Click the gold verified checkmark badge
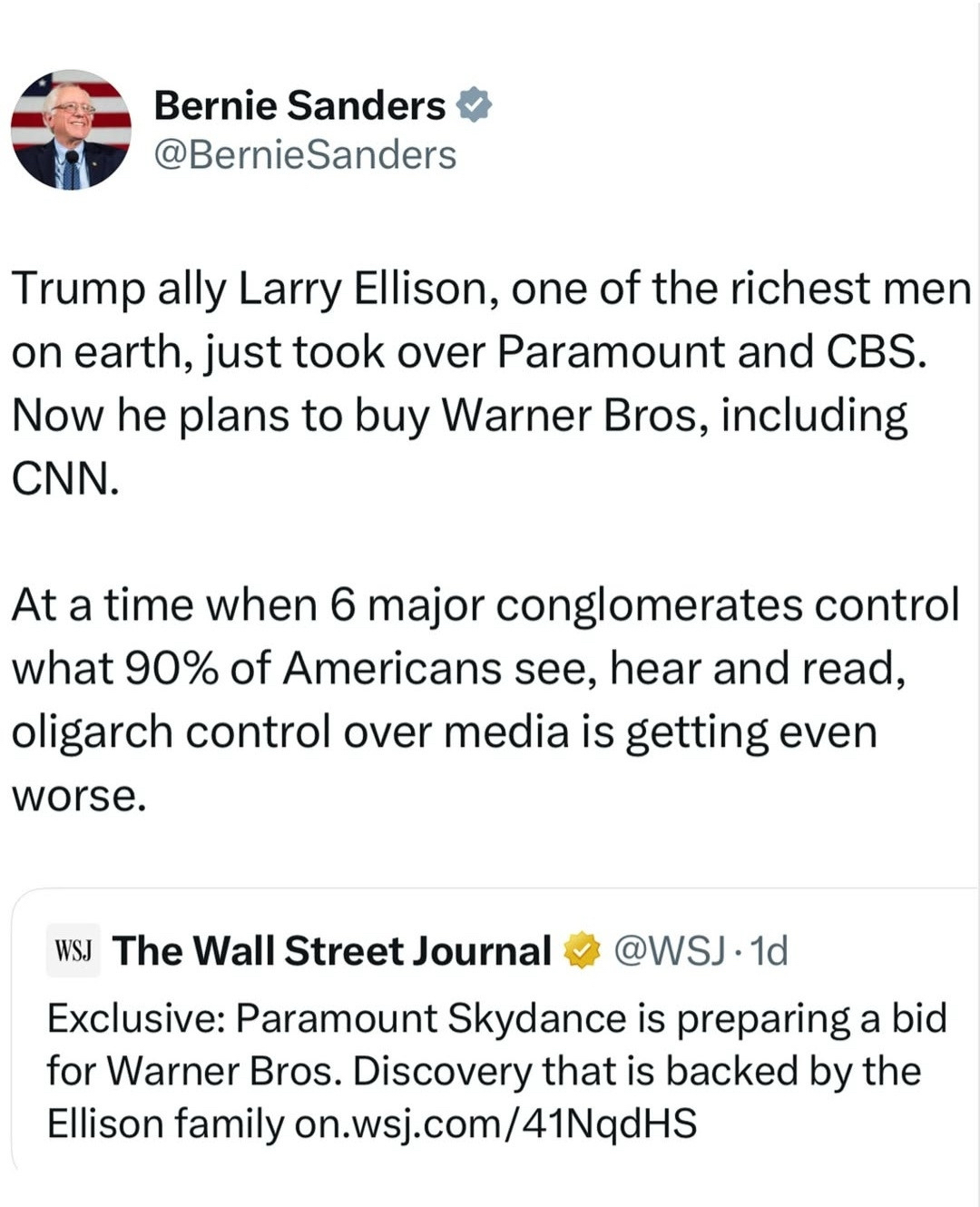 (583, 951)
